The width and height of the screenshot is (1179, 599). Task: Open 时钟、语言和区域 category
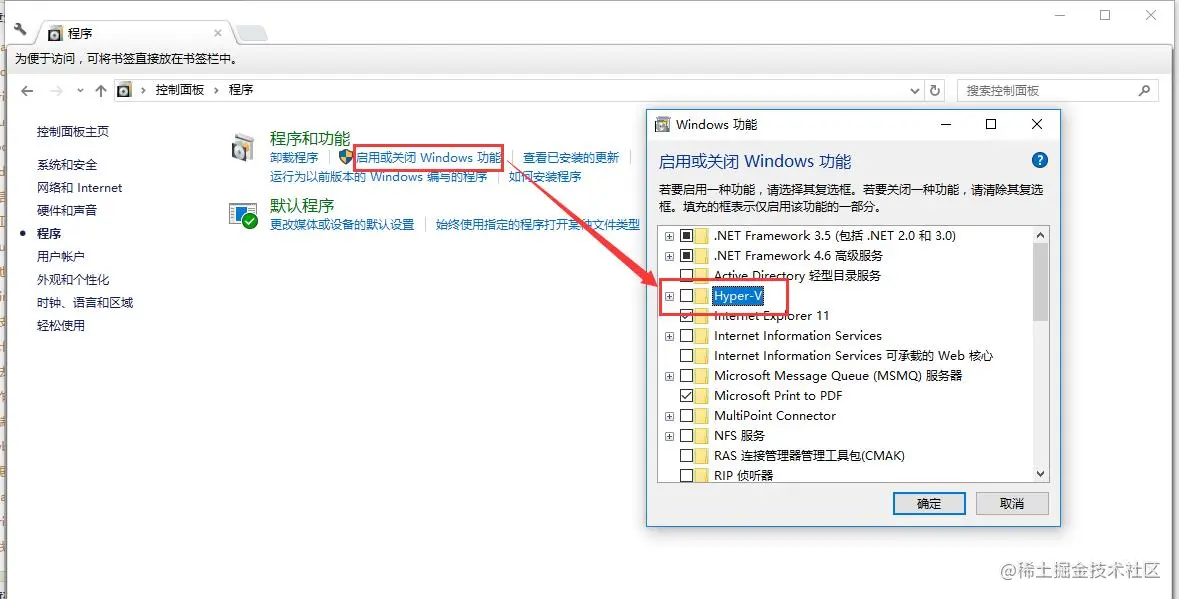[x=85, y=303]
